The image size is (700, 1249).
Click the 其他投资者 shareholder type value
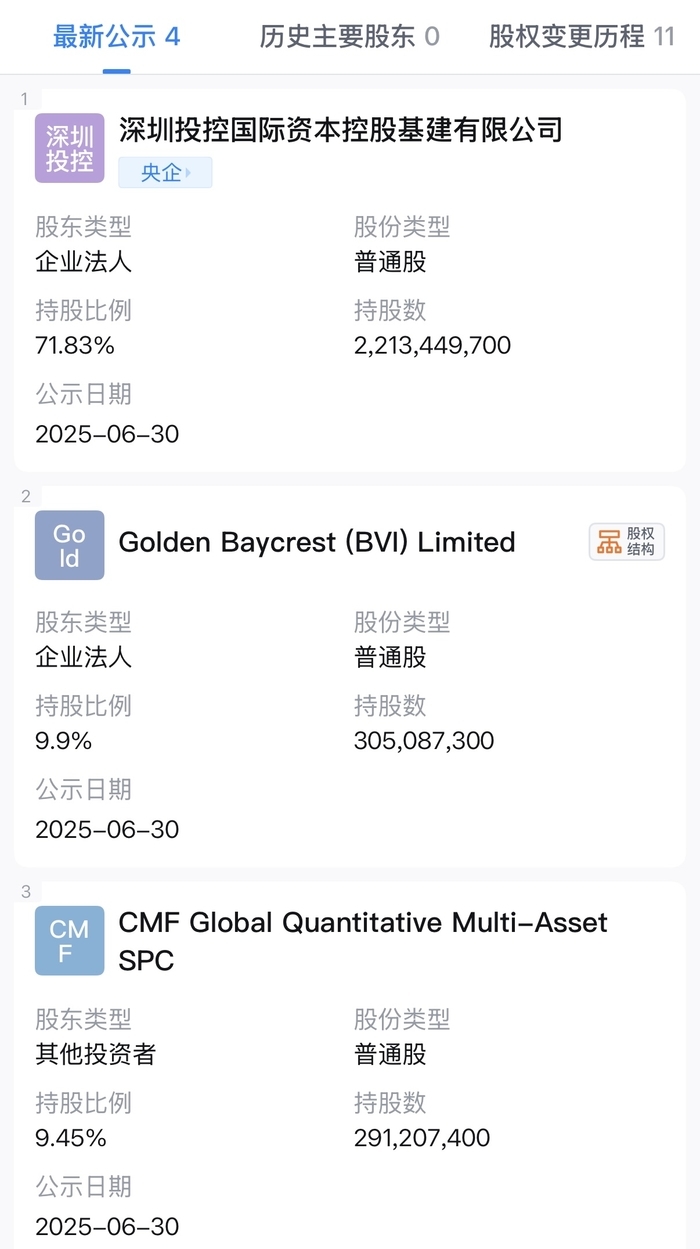(x=95, y=1054)
